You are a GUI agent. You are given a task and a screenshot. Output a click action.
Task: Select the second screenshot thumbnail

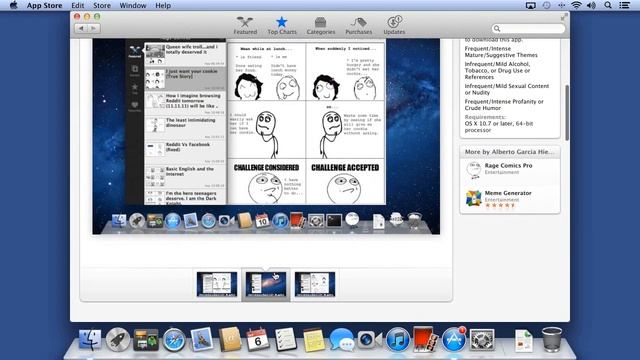point(266,284)
